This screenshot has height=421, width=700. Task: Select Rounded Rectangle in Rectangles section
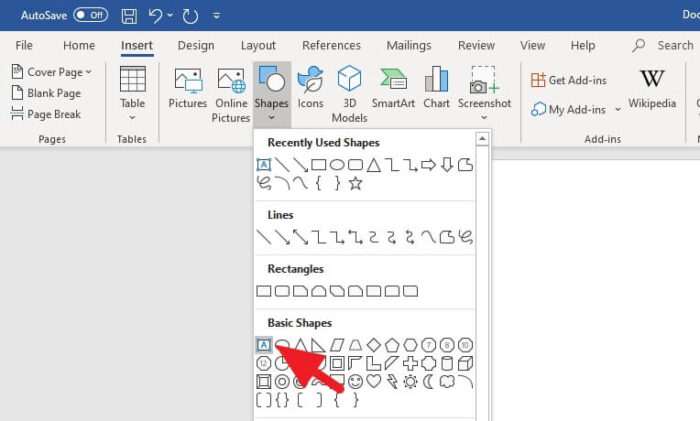[x=282, y=291]
